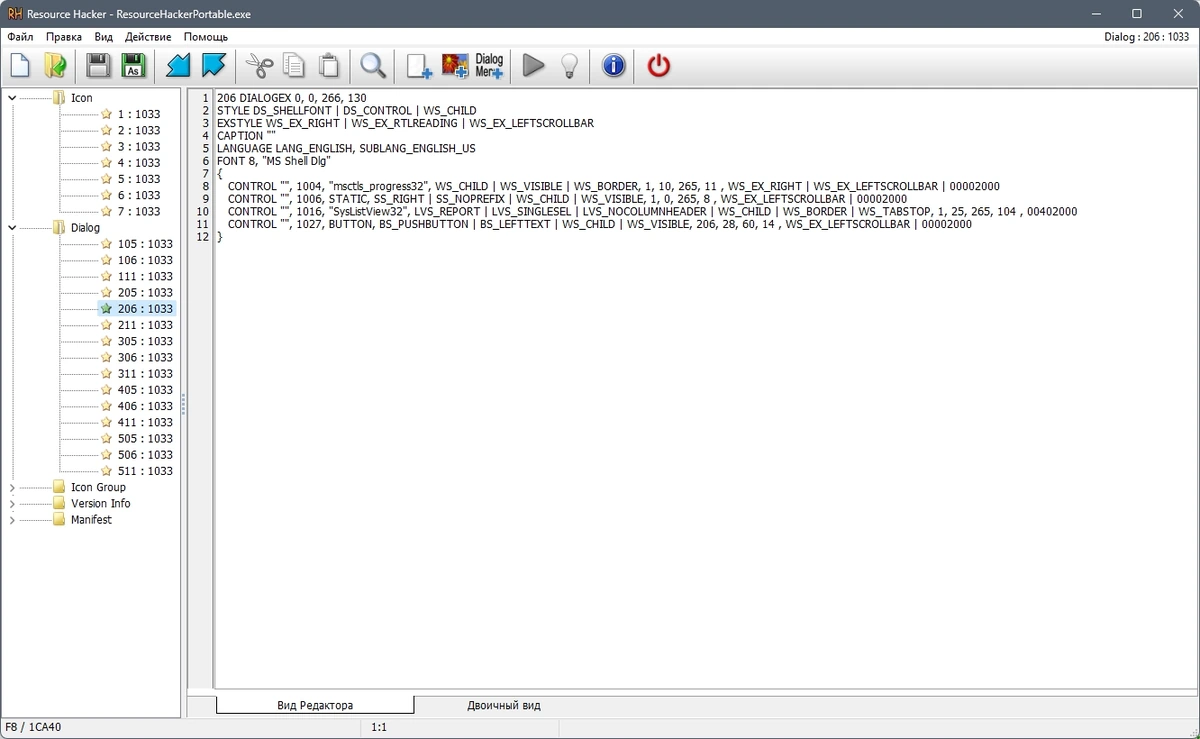Image resolution: width=1200 pixels, height=739 pixels.
Task: Click the Paste clipboard icon
Action: point(329,66)
